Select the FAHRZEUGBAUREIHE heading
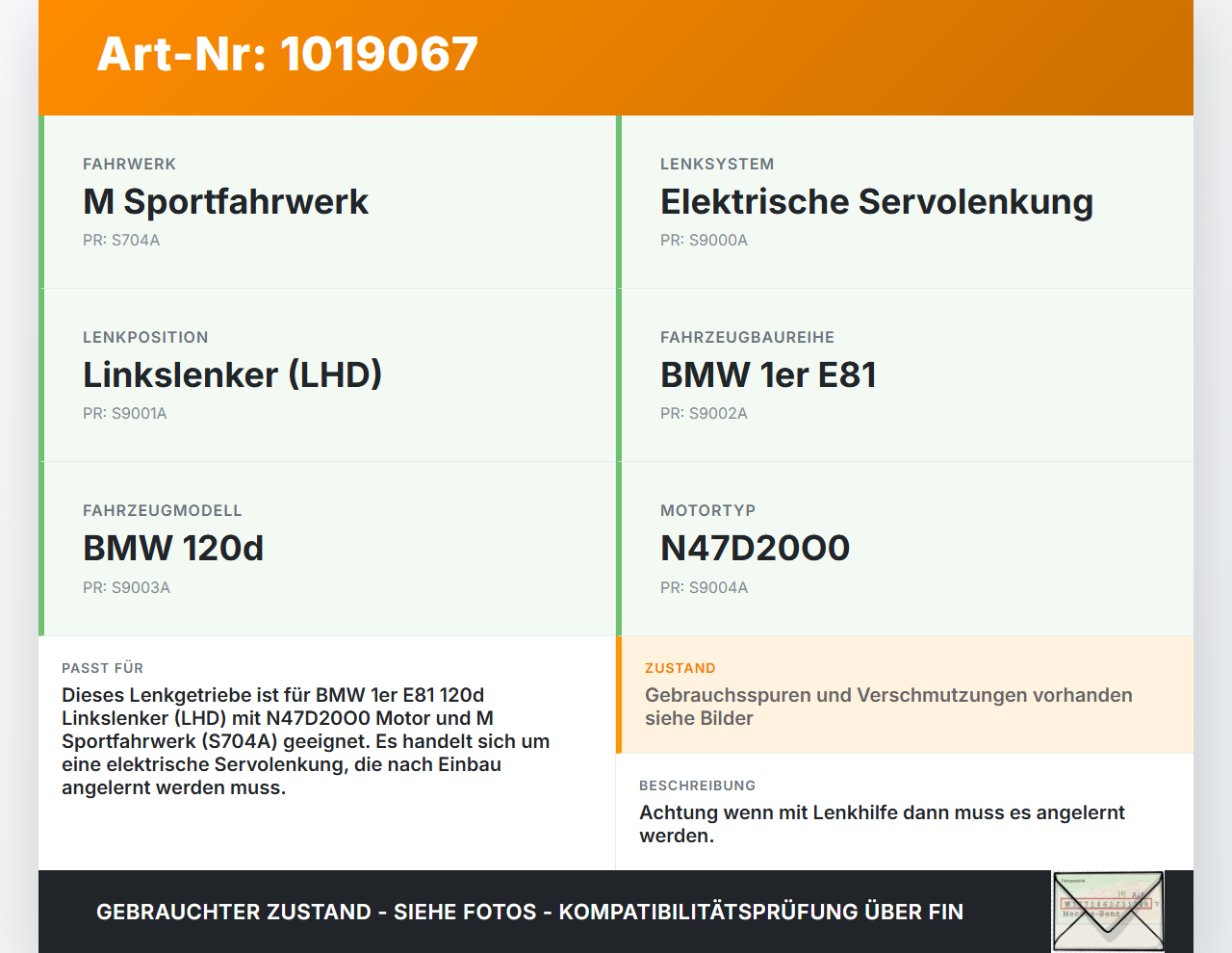 tap(747, 337)
